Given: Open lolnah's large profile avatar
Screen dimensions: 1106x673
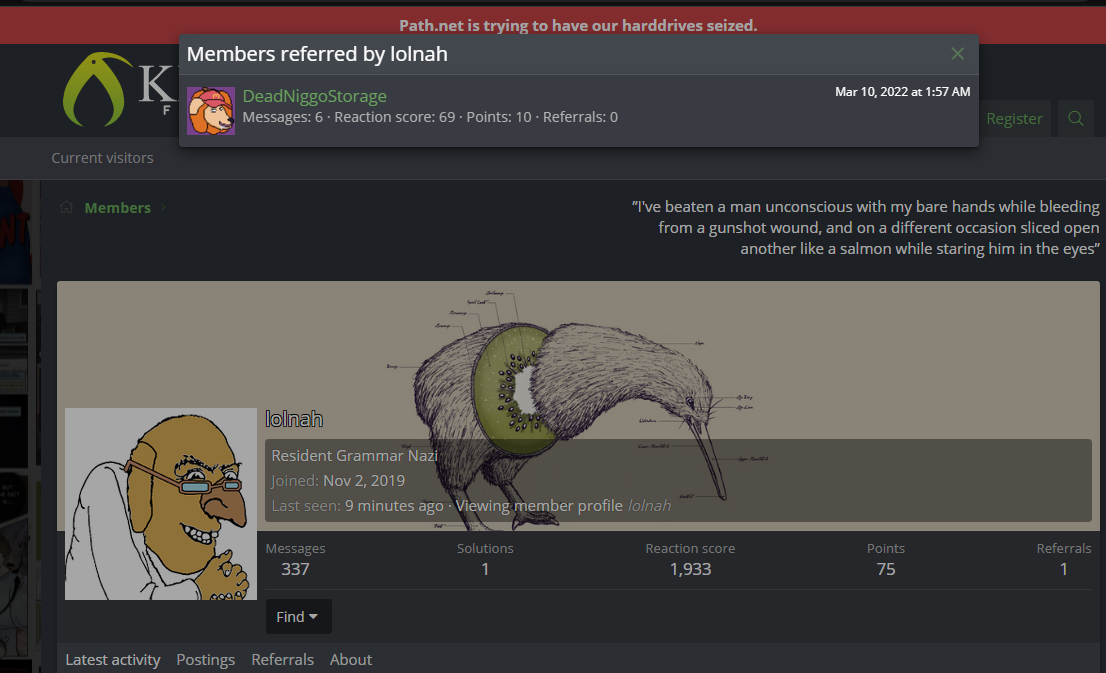Looking at the screenshot, I should (161, 504).
